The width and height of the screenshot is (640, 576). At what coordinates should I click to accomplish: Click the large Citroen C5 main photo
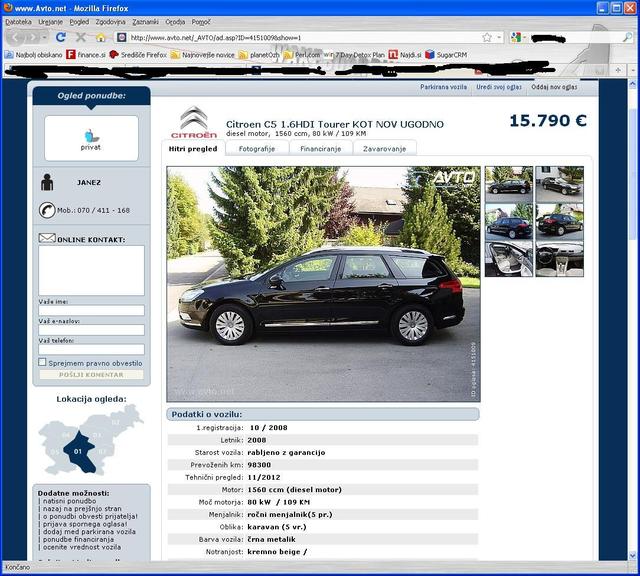[323, 284]
